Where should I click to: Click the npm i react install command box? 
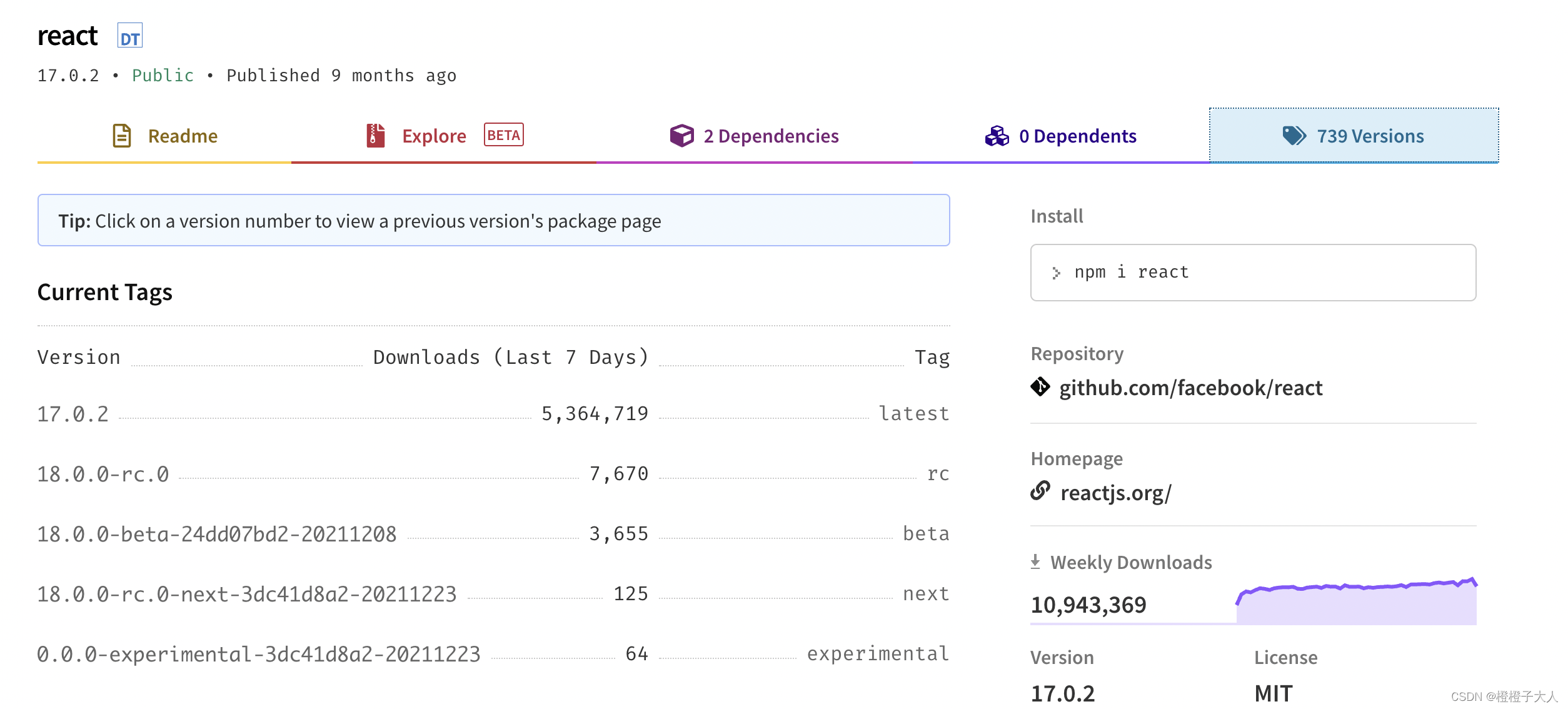1254,273
